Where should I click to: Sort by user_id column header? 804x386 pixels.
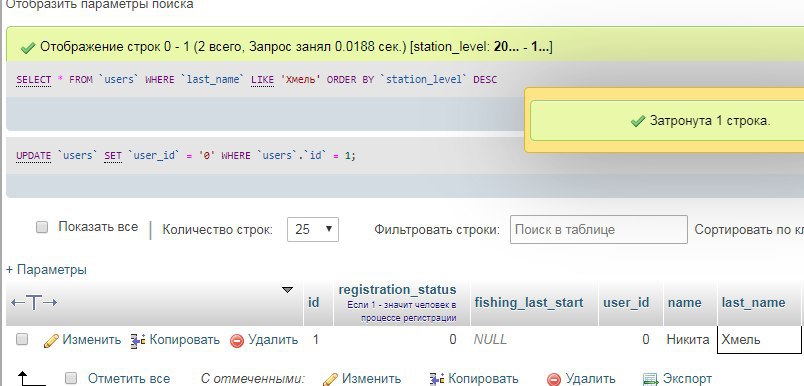(x=626, y=302)
